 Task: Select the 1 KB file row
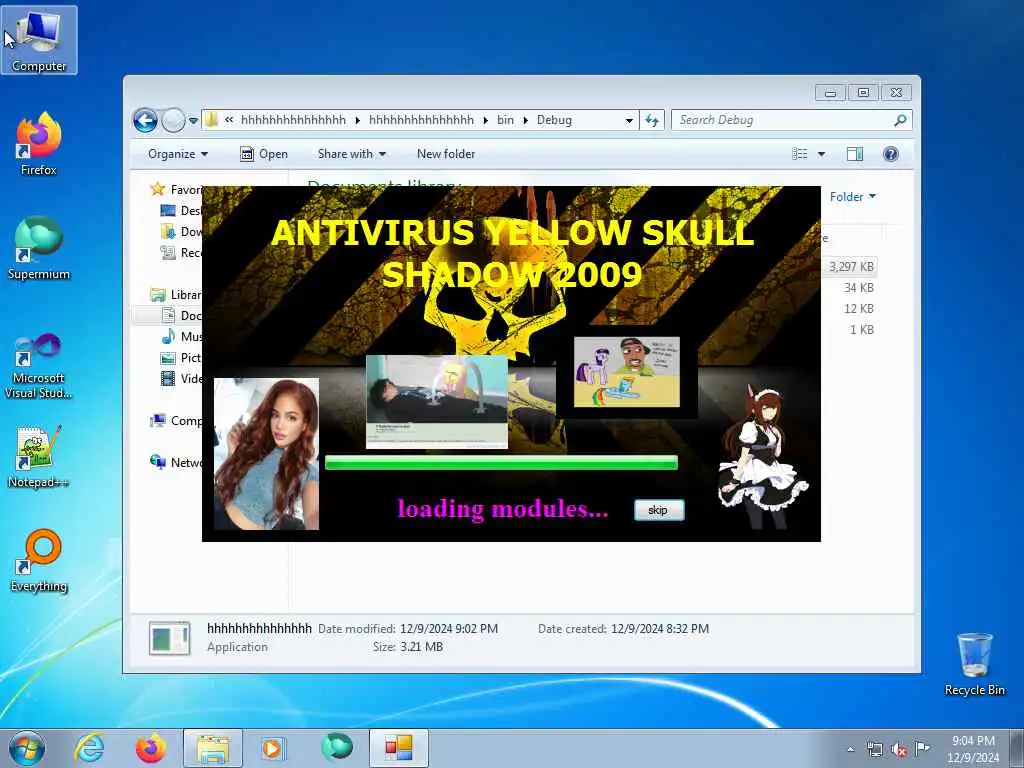click(861, 330)
